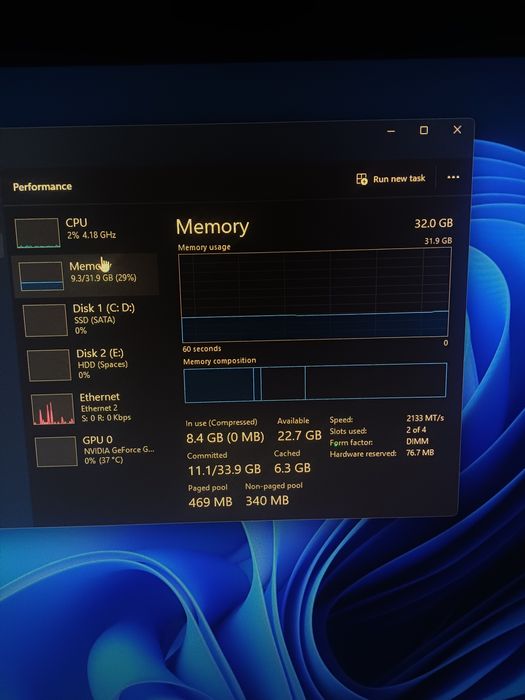Click the In use 8.4 GB (0 MB) value
This screenshot has width=525, height=700.
point(225,438)
